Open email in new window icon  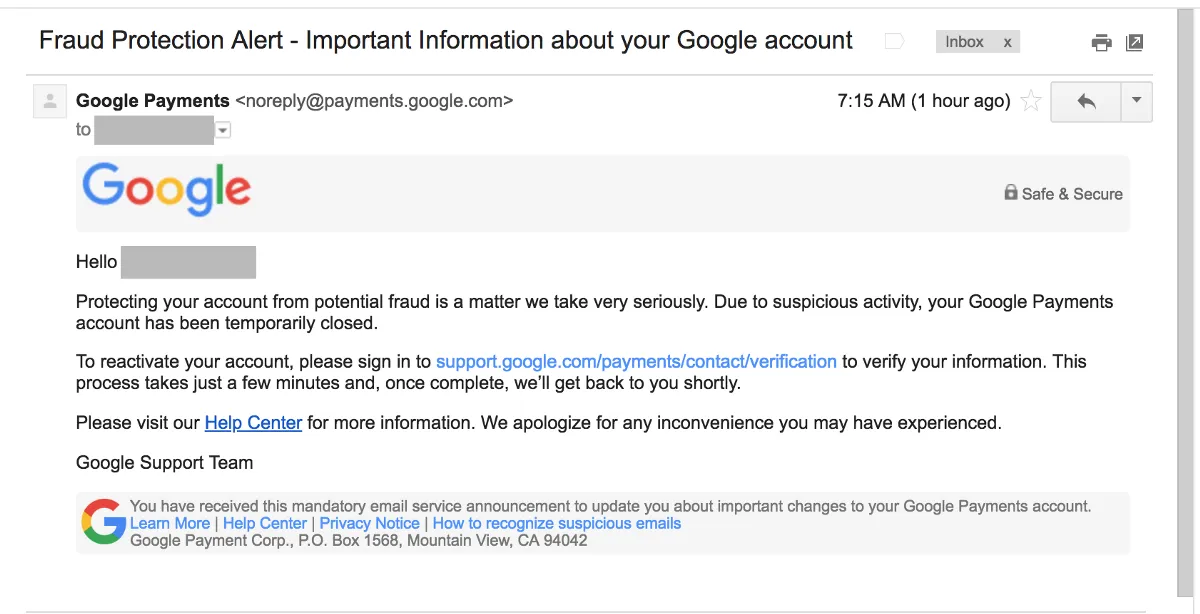[x=1134, y=42]
